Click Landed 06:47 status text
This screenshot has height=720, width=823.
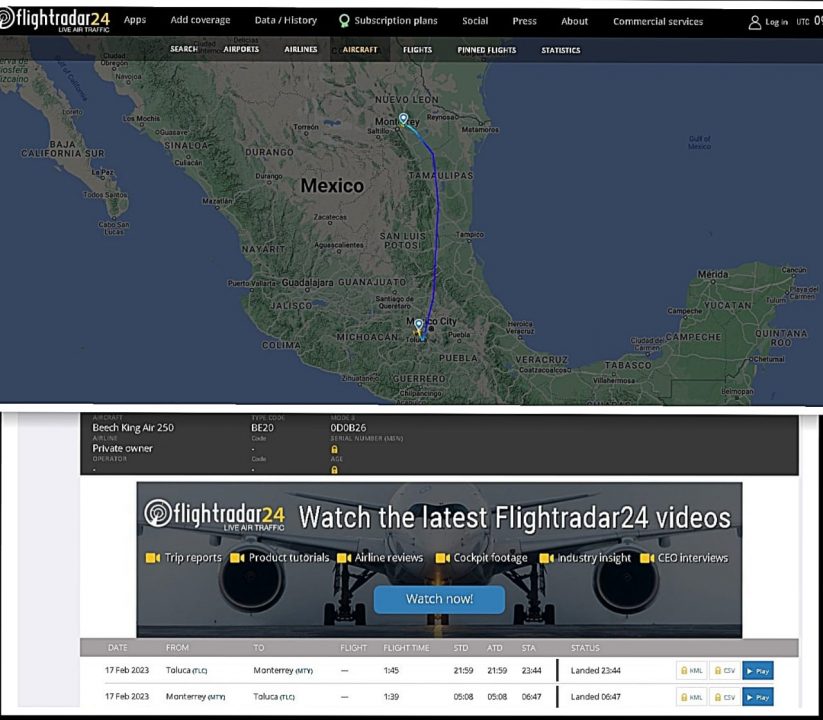595,696
